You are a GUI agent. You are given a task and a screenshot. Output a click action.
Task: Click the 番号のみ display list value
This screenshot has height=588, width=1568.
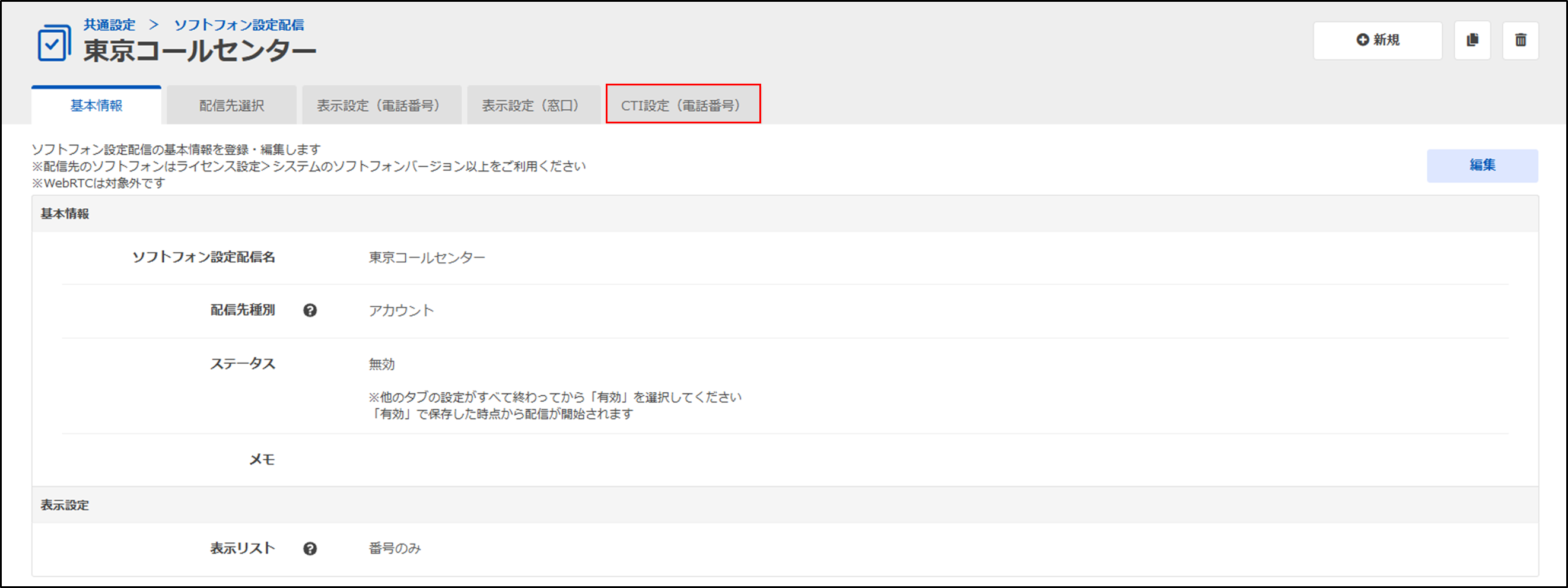[395, 548]
